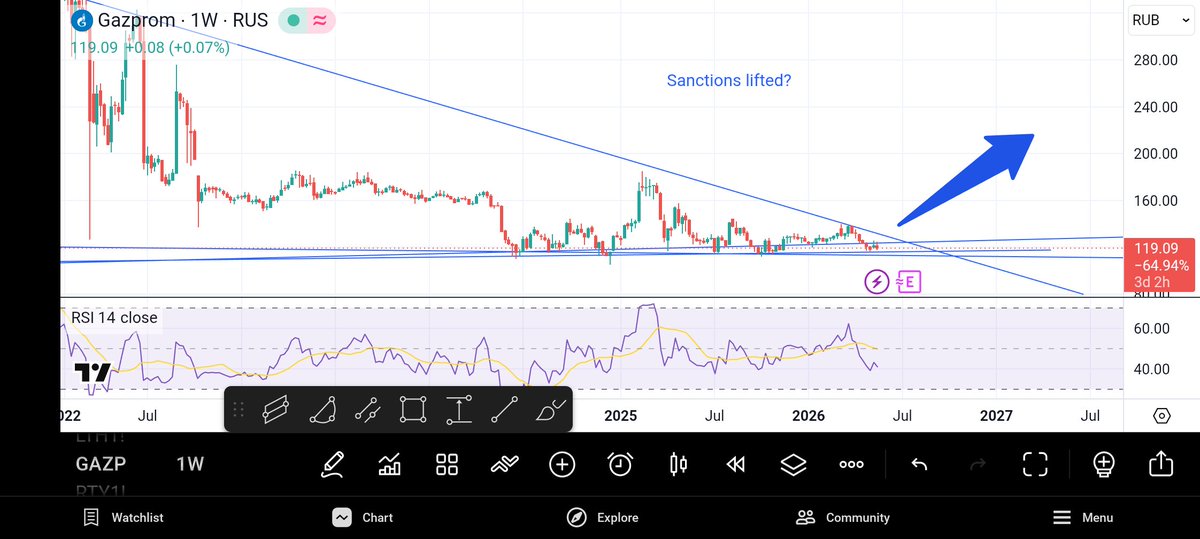1200x539 pixels.
Task: Toggle the green market status indicator
Action: point(292,20)
